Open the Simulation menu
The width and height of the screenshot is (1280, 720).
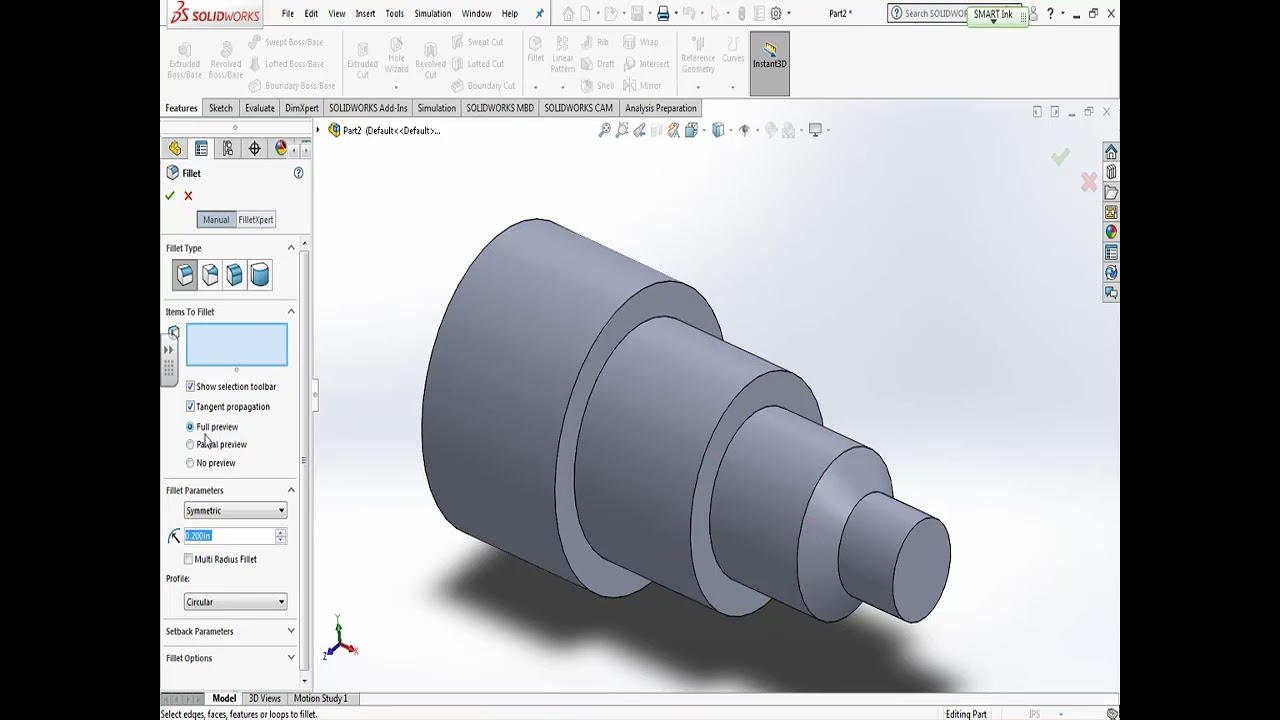pyautogui.click(x=433, y=14)
